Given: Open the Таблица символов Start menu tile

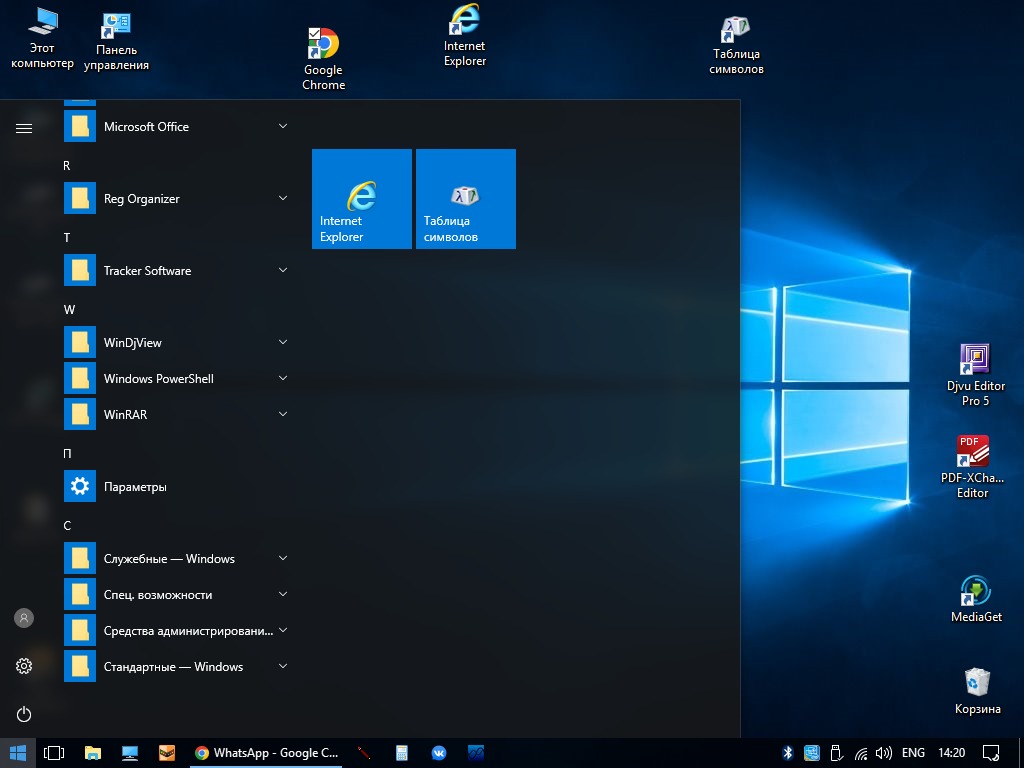Looking at the screenshot, I should (x=466, y=199).
